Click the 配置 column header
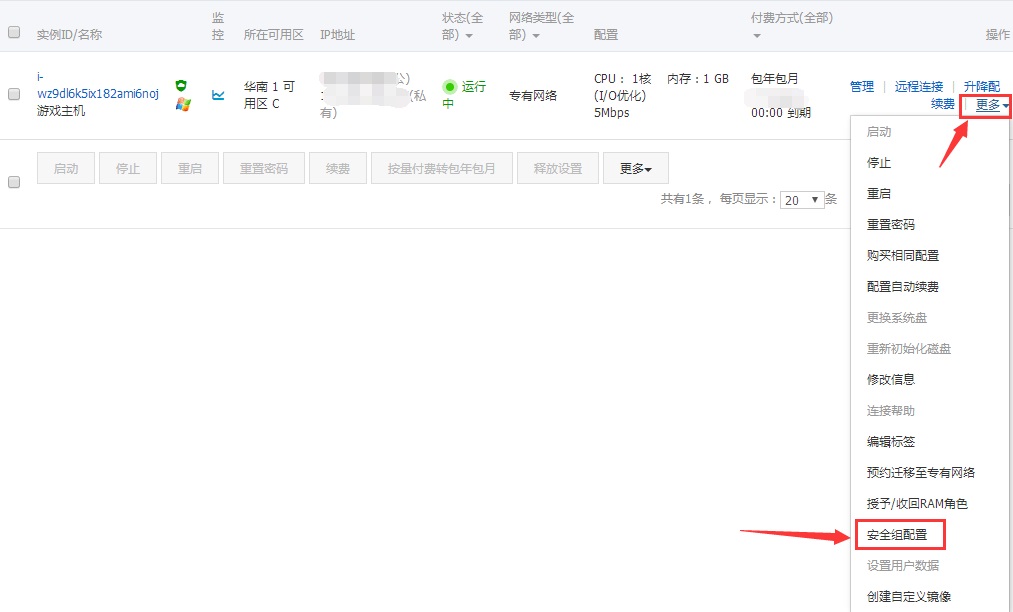Screen dimensions: 1013x612 tap(606, 35)
